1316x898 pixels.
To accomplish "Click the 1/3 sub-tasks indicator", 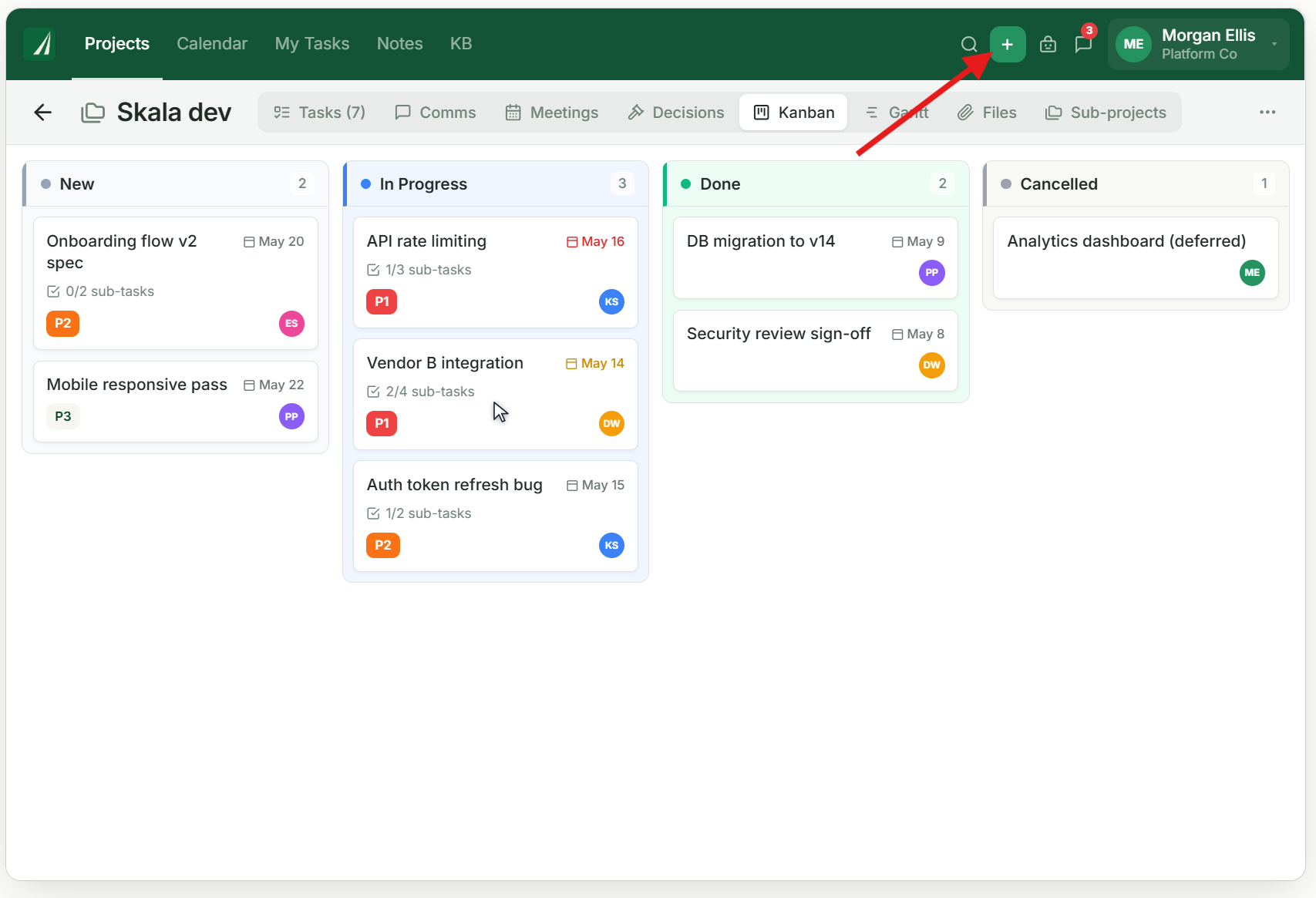I will coord(419,270).
